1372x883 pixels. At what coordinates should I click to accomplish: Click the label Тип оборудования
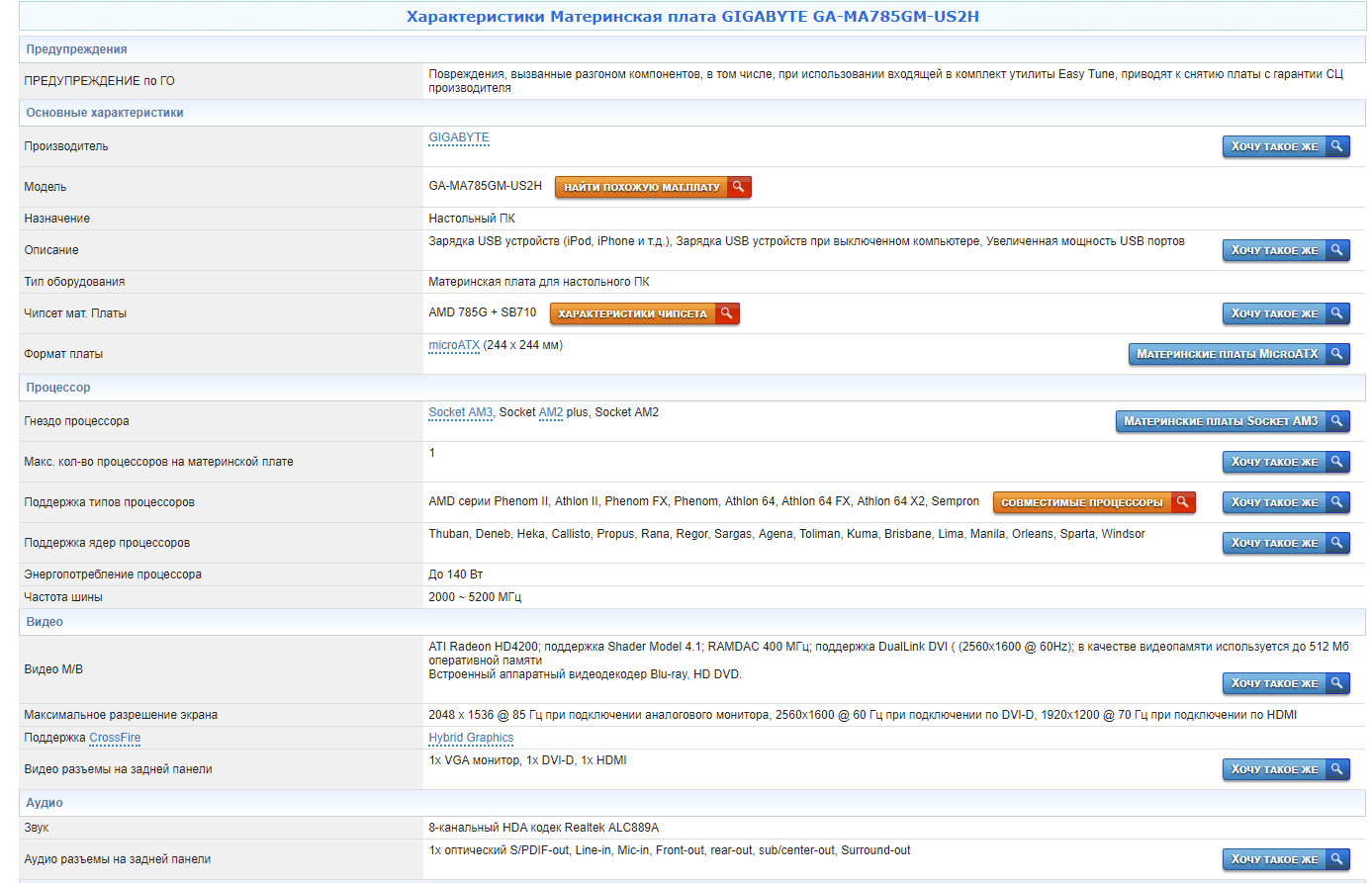pyautogui.click(x=74, y=282)
